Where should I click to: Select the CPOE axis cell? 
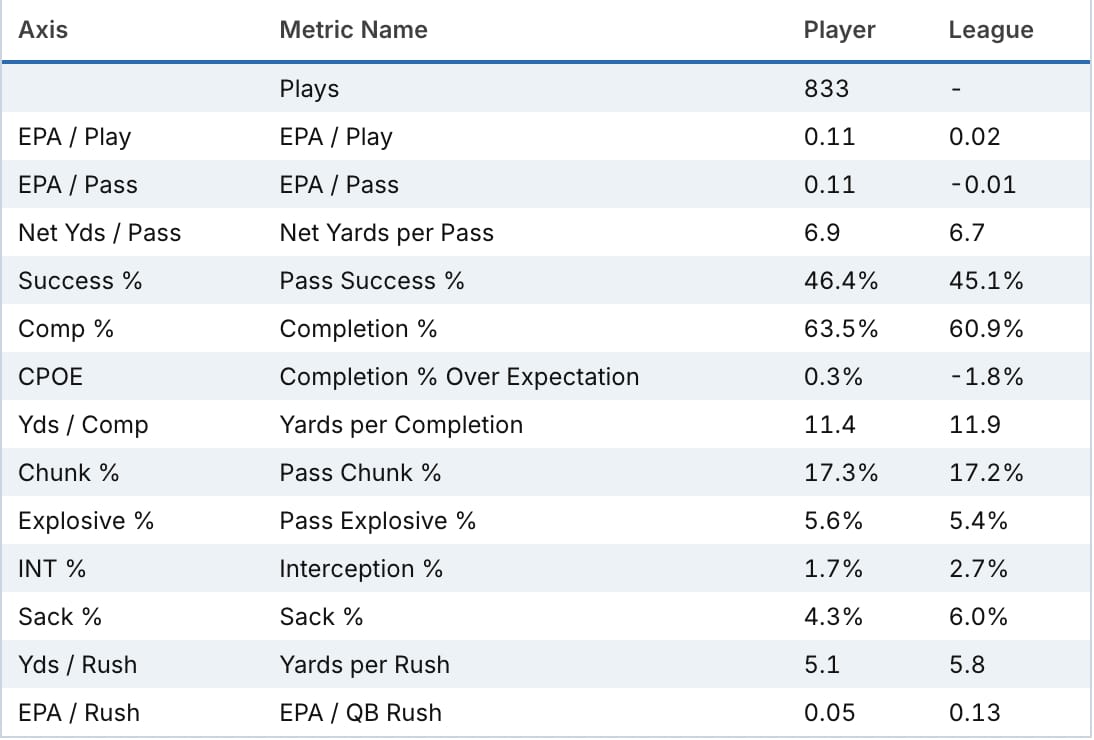click(x=48, y=377)
